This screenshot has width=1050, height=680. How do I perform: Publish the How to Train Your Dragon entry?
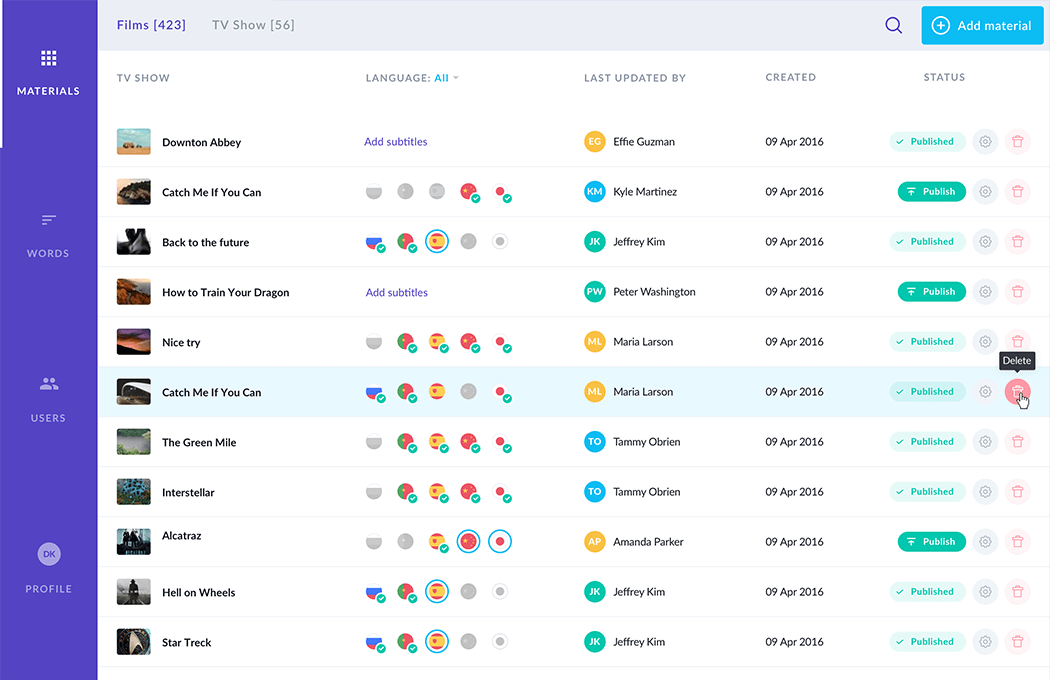pyautogui.click(x=931, y=292)
